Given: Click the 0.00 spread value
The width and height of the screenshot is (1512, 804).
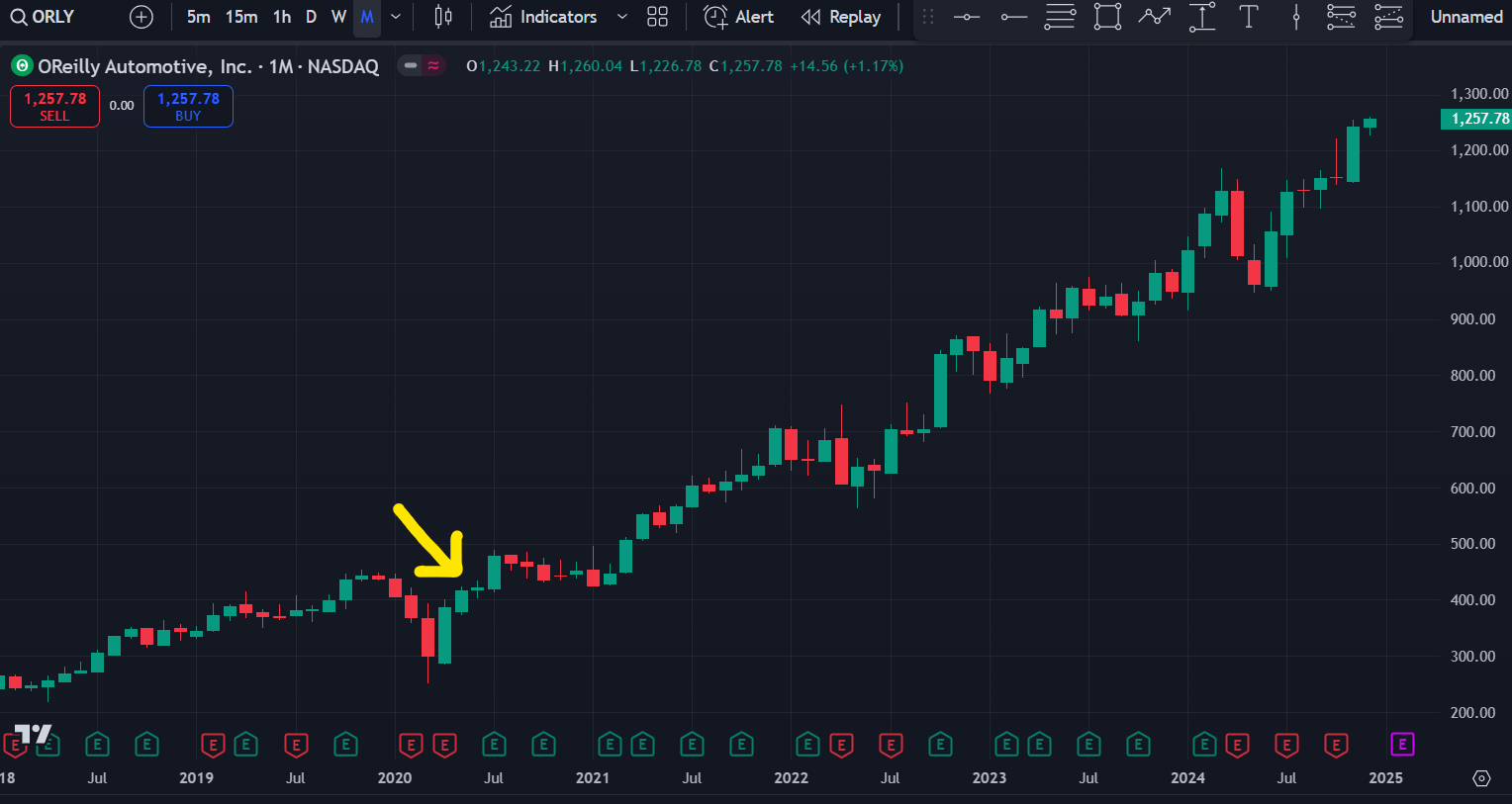Looking at the screenshot, I should 122,106.
